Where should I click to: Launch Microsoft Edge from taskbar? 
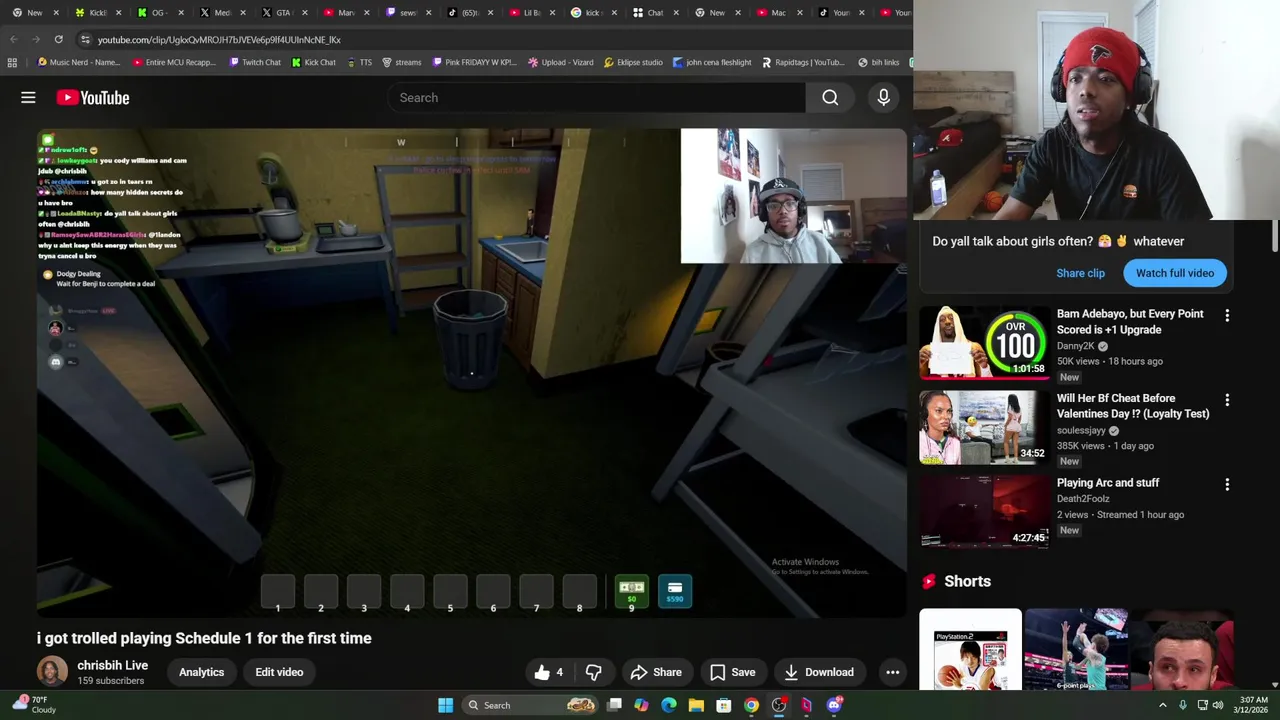(669, 705)
